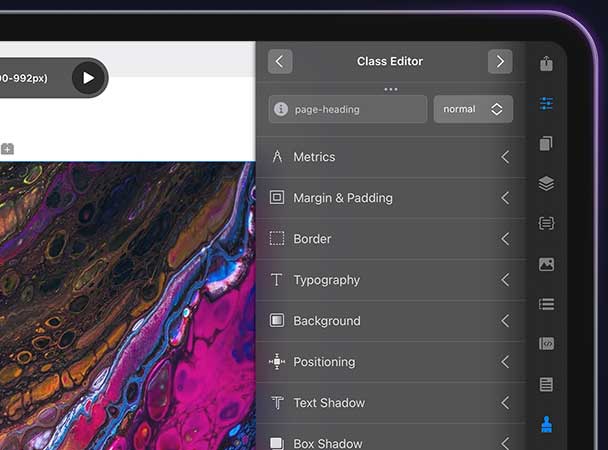
Task: Expand the Typography section
Action: pos(390,280)
